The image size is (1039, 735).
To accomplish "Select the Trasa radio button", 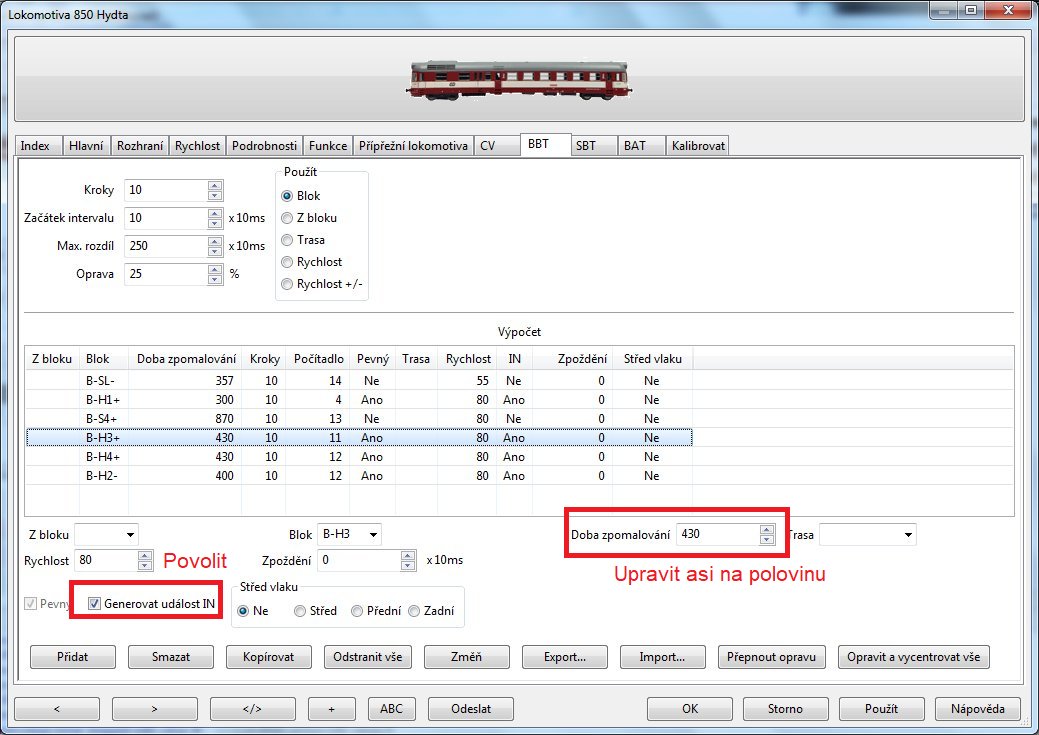I will 288,240.
